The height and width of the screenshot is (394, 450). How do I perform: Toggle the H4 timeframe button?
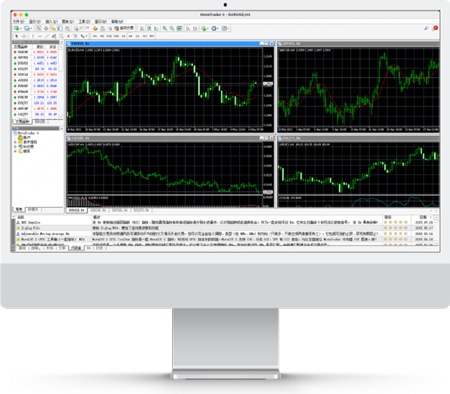pyautogui.click(x=130, y=36)
